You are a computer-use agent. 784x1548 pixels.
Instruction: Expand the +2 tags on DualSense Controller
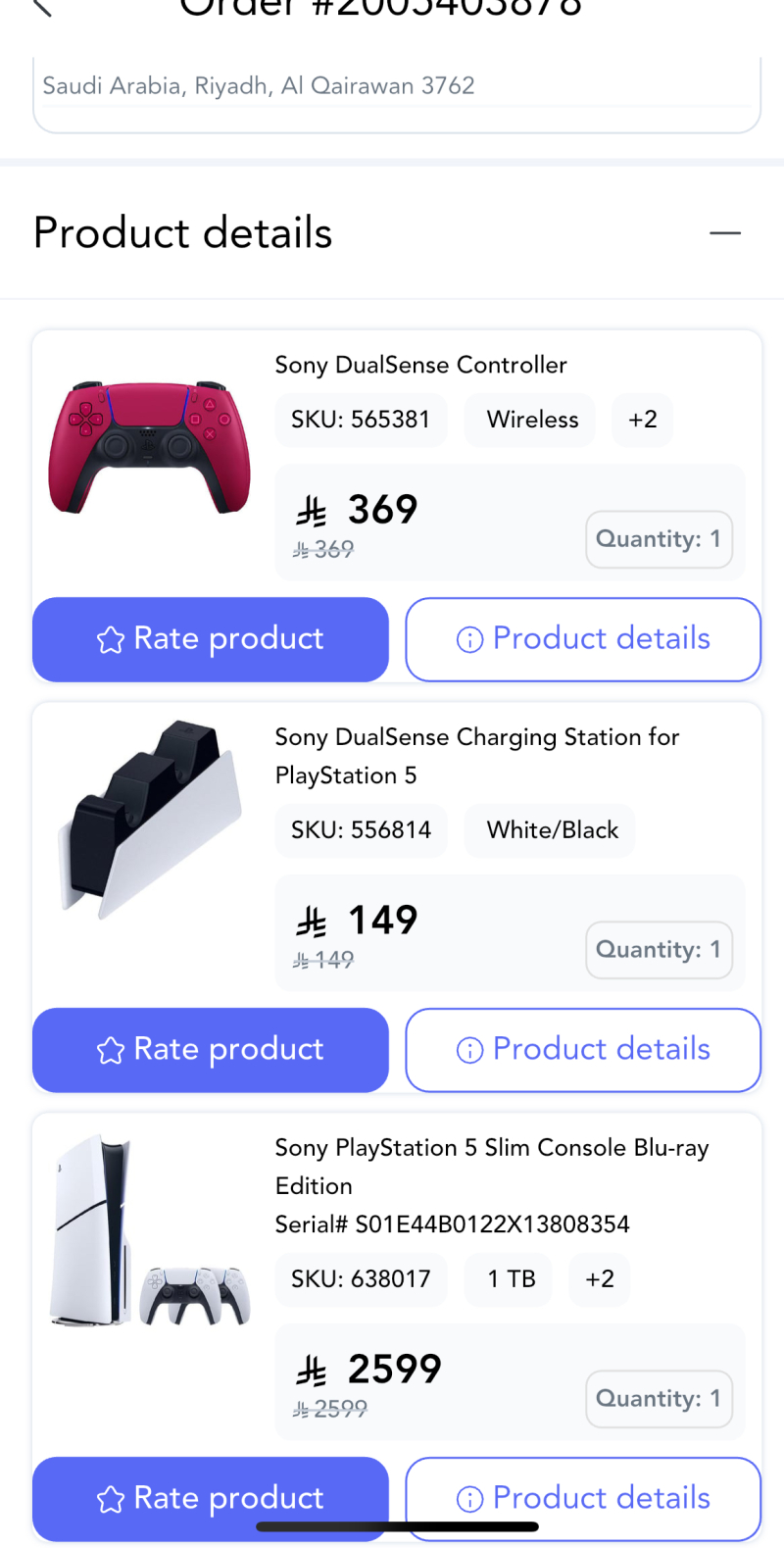(x=642, y=420)
